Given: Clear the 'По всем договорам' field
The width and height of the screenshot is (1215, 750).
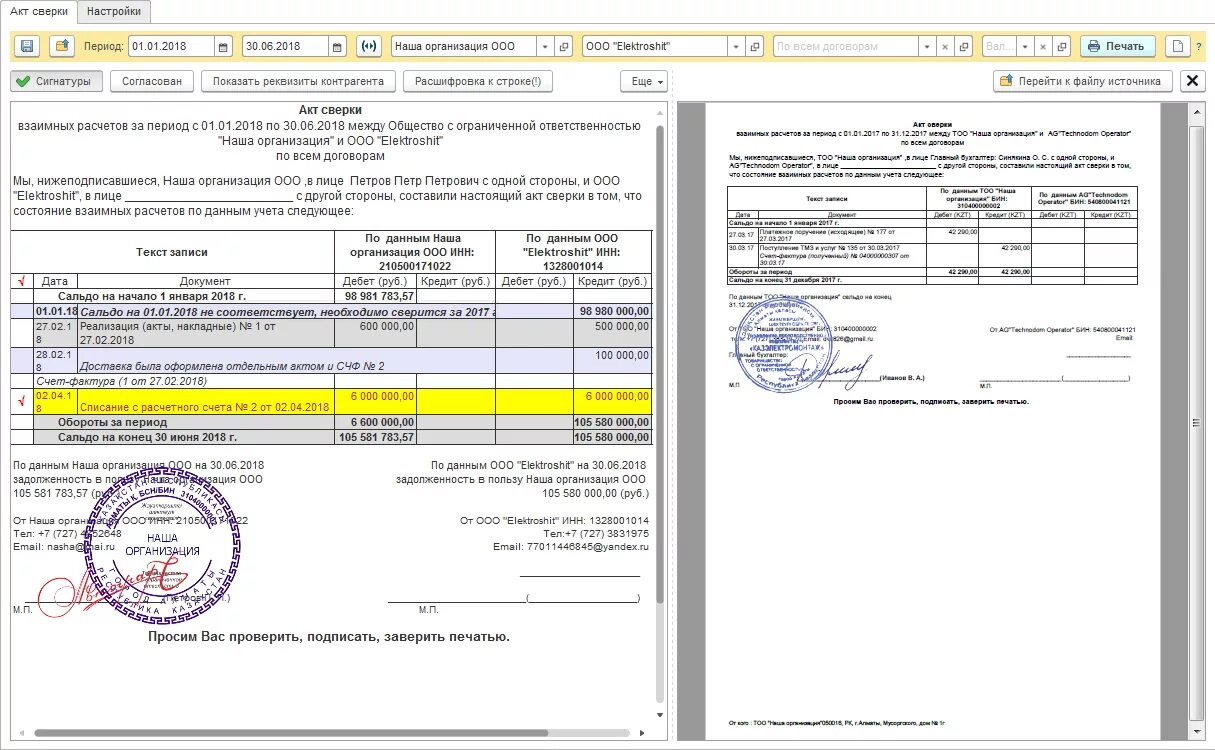Looking at the screenshot, I should point(946,46).
